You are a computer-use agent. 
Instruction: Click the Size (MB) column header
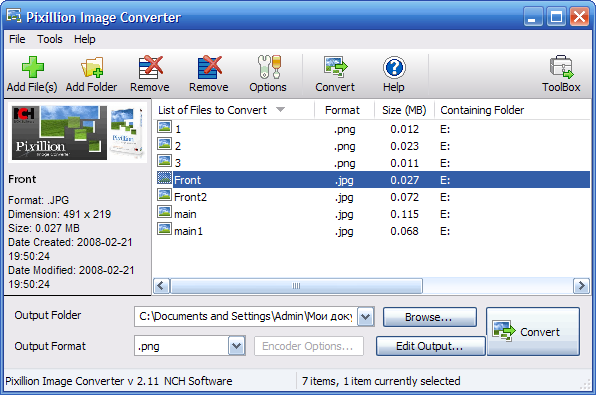[x=404, y=110]
